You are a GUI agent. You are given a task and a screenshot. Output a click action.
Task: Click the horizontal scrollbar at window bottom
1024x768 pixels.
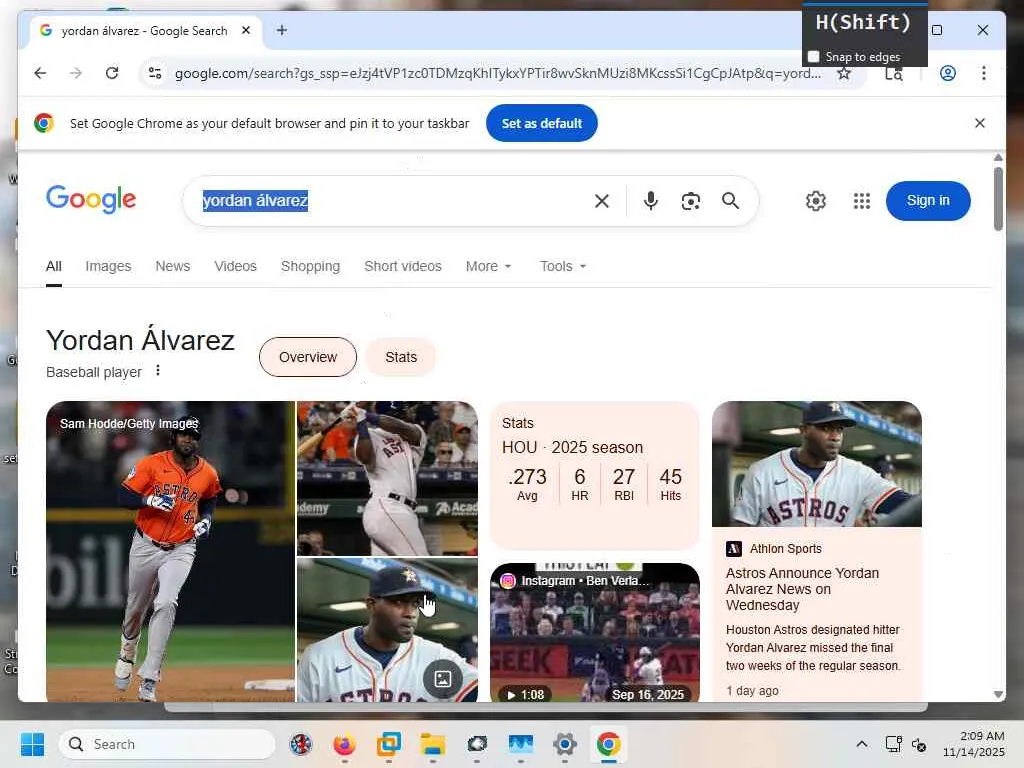pyautogui.click(x=545, y=707)
